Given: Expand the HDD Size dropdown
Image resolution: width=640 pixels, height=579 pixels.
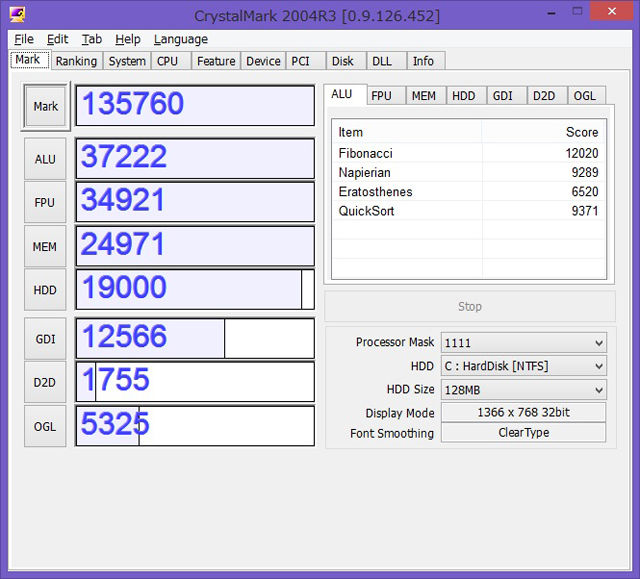Looking at the screenshot, I should [524, 390].
